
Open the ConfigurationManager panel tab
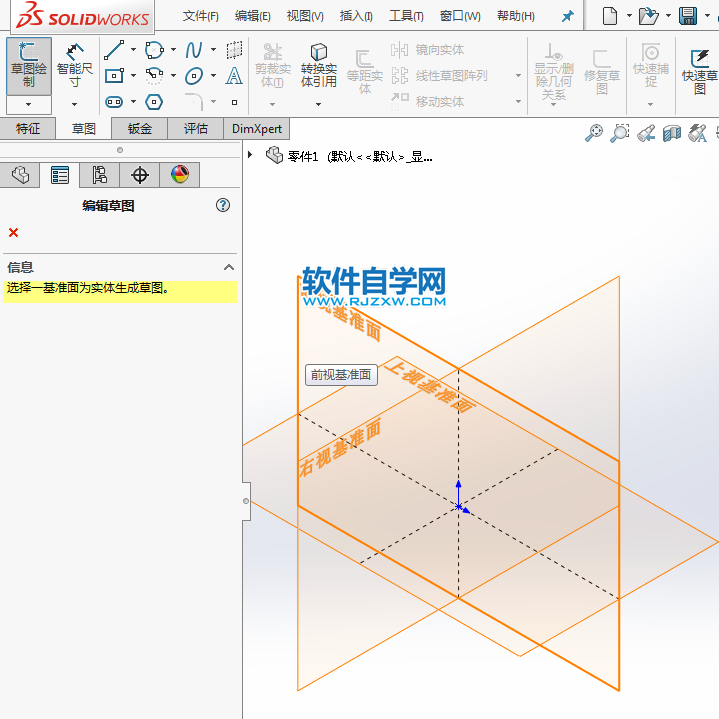(x=100, y=175)
